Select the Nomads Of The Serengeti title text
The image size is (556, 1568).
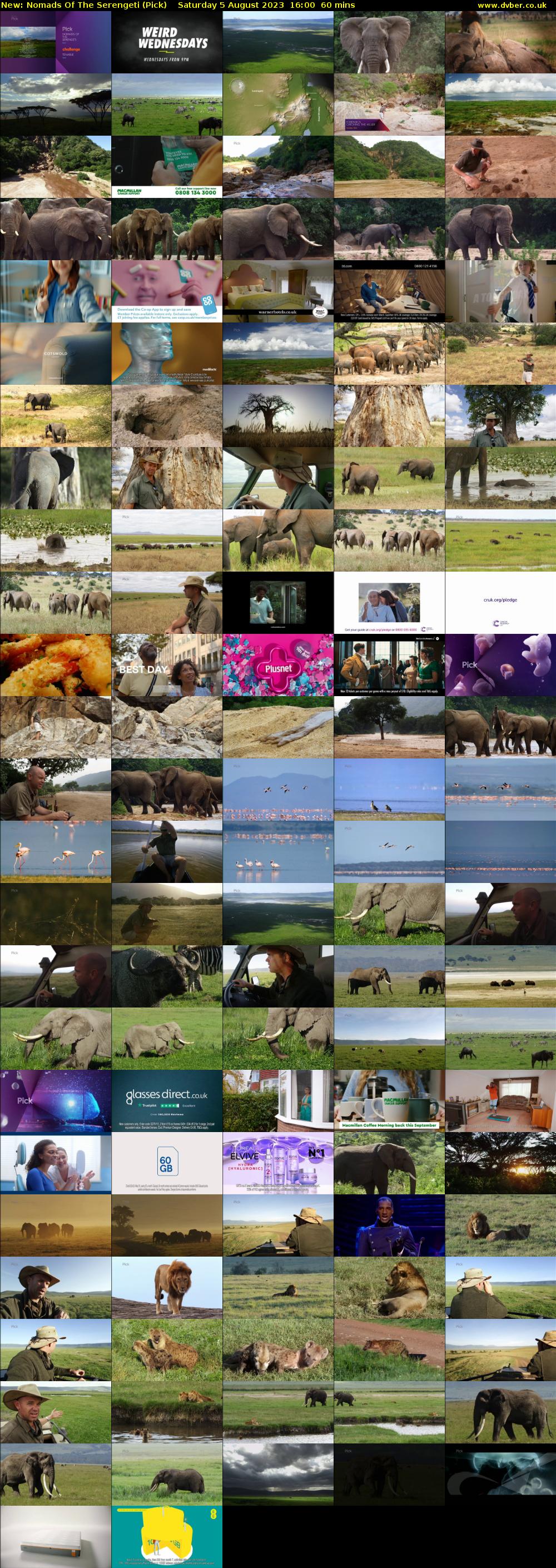[84, 5]
